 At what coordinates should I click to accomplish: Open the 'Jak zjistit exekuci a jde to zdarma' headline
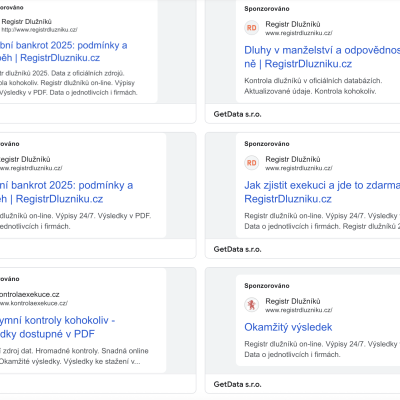click(322, 192)
